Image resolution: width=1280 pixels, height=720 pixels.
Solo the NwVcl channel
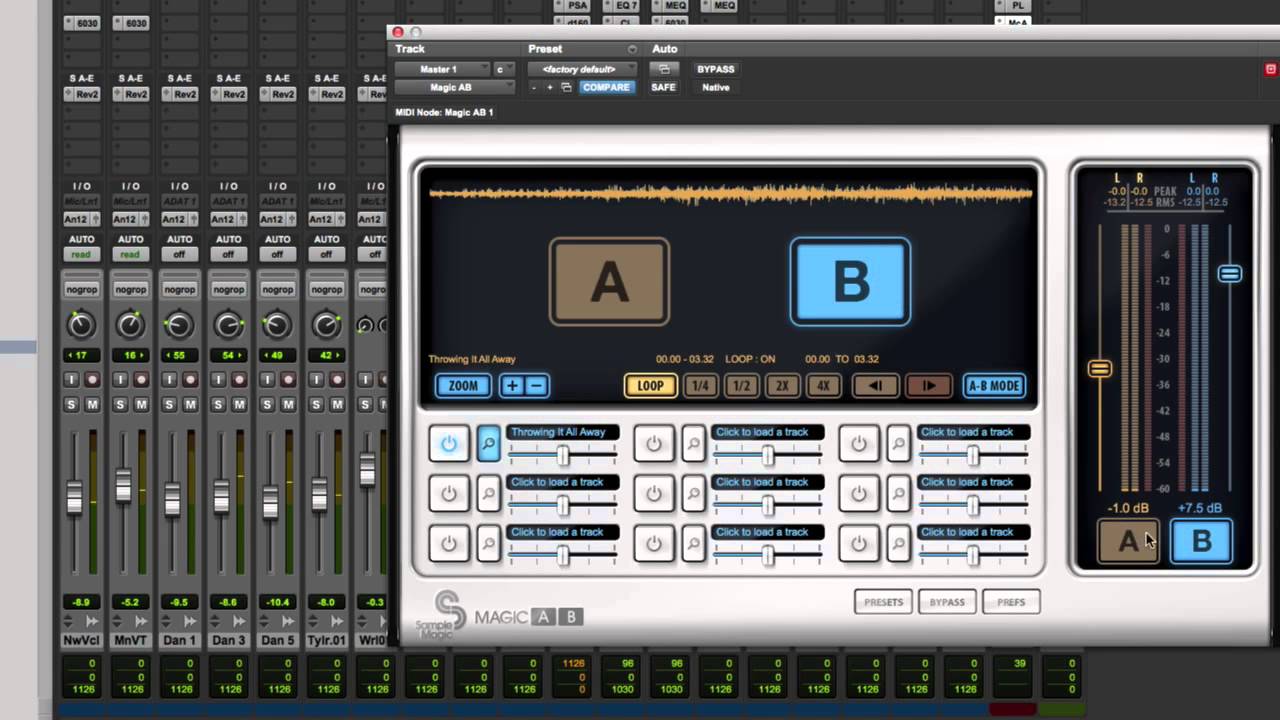[x=71, y=404]
